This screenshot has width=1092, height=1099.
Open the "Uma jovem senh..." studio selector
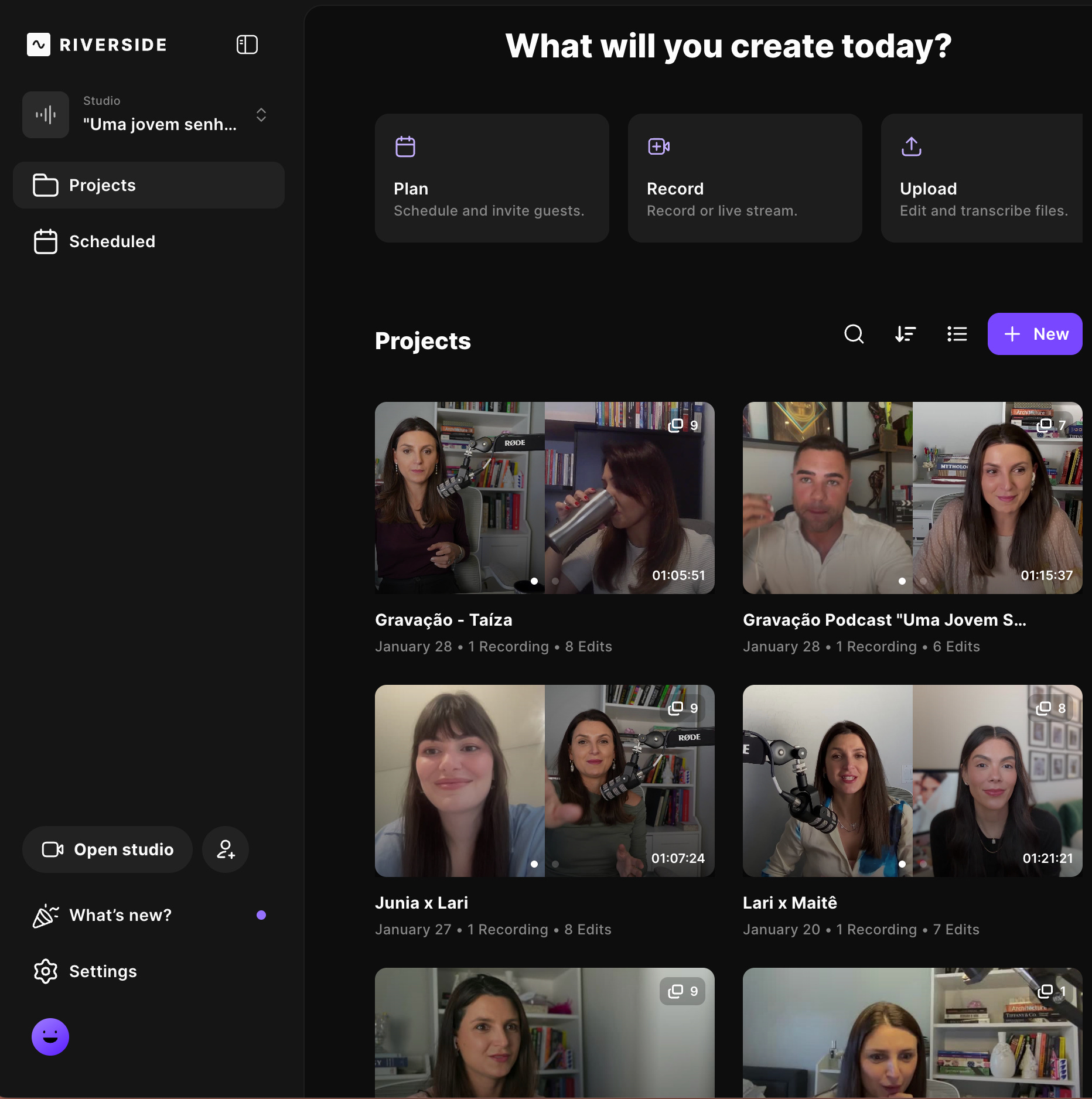point(149,115)
